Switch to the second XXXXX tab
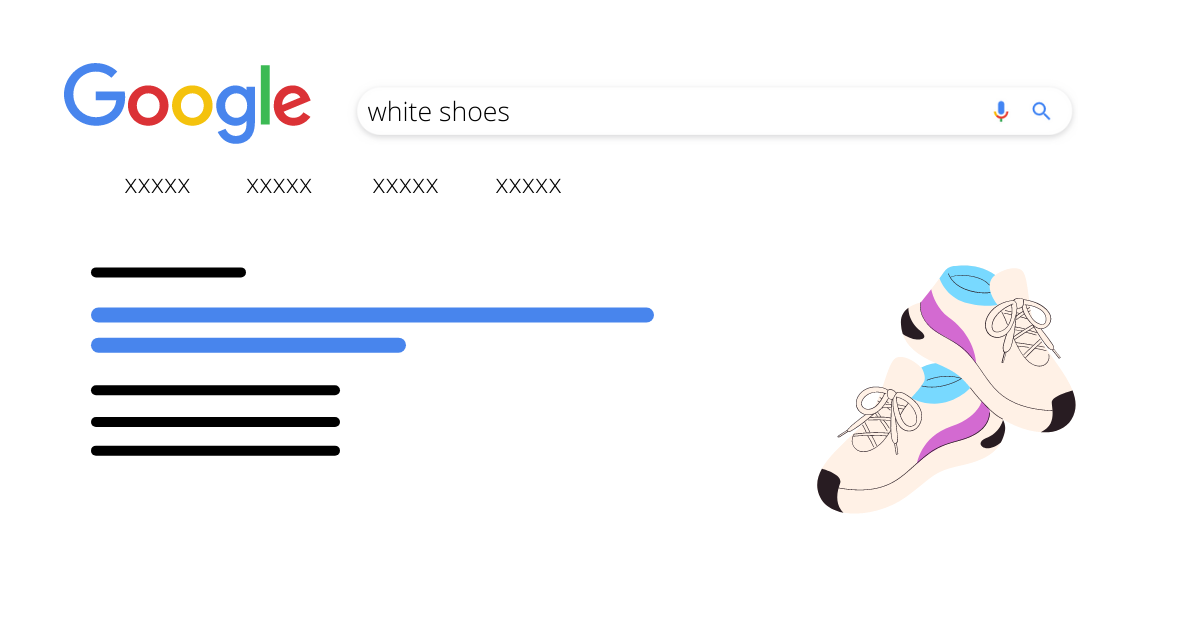Screen dimensions: 1200x630 279,186
